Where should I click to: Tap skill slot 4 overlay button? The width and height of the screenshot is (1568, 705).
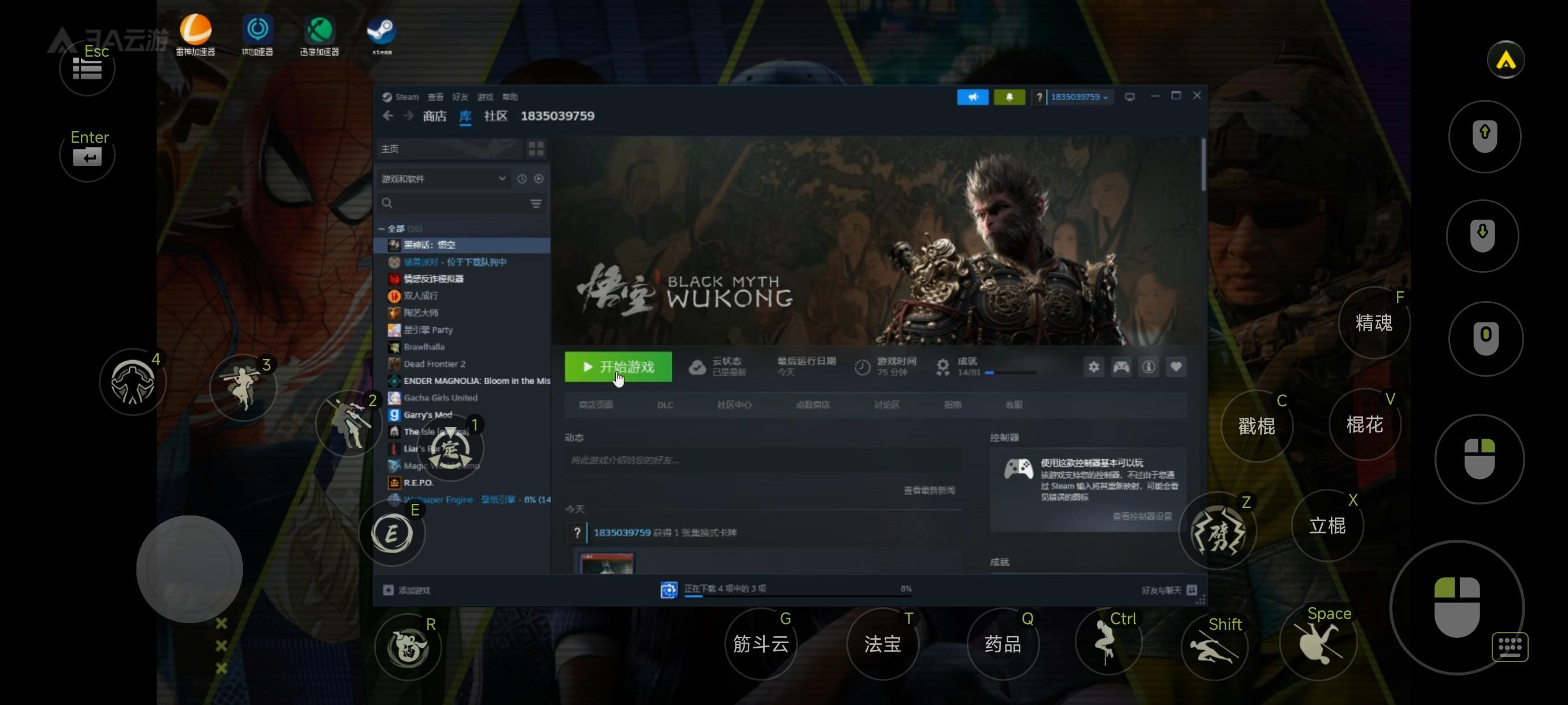[133, 381]
